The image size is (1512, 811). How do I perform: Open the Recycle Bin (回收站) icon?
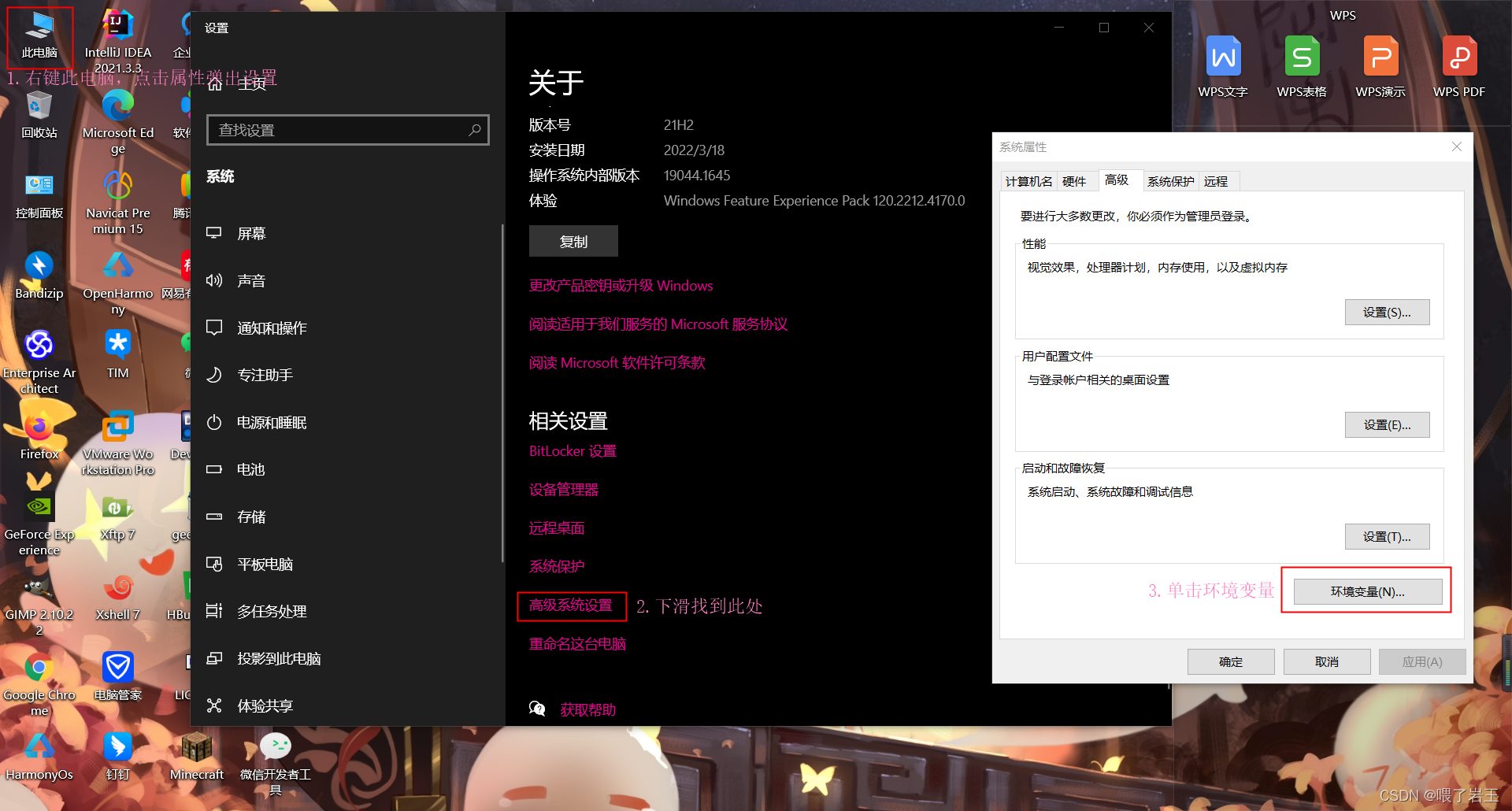coord(39,115)
